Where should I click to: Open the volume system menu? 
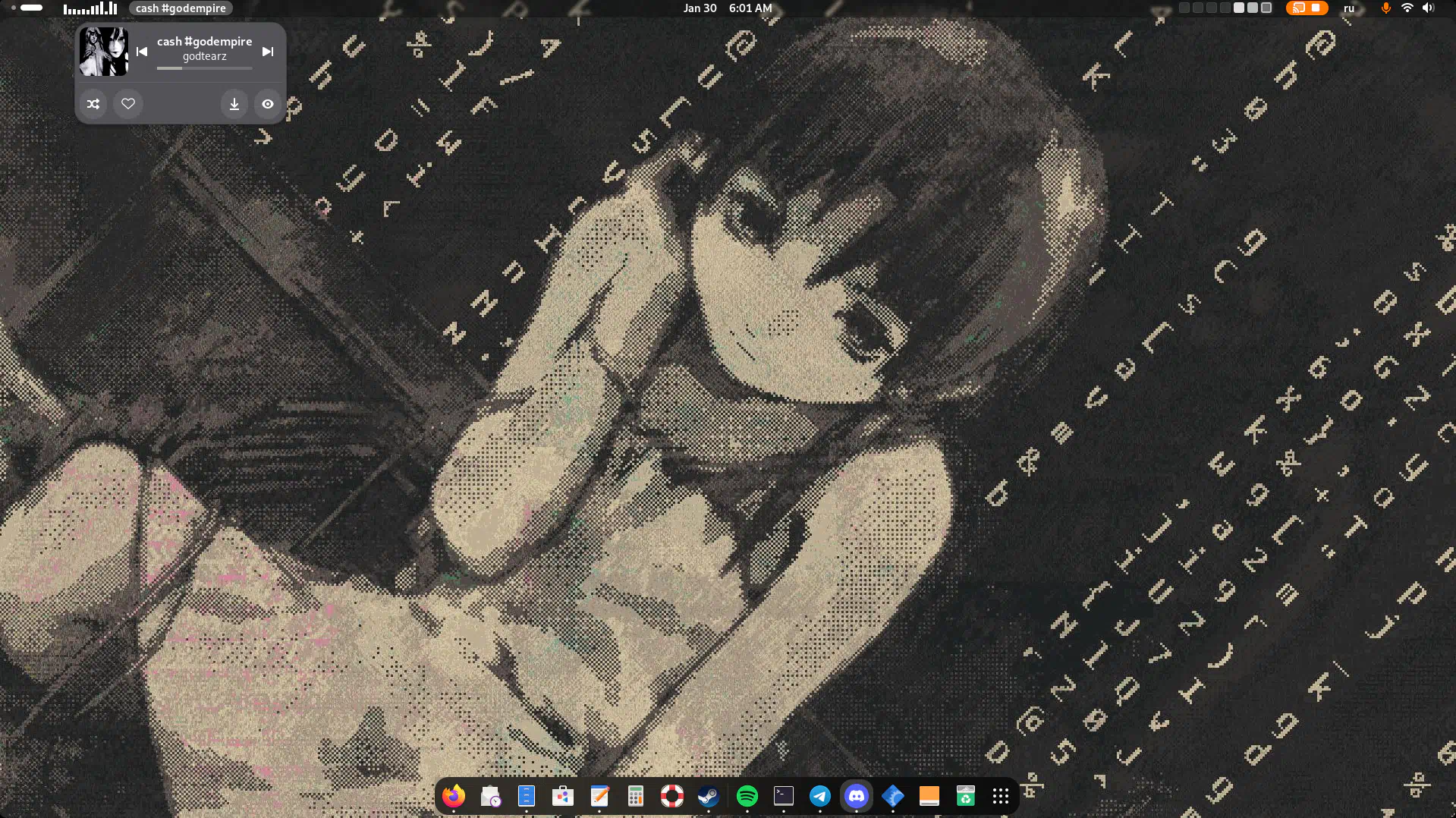pos(1428,8)
